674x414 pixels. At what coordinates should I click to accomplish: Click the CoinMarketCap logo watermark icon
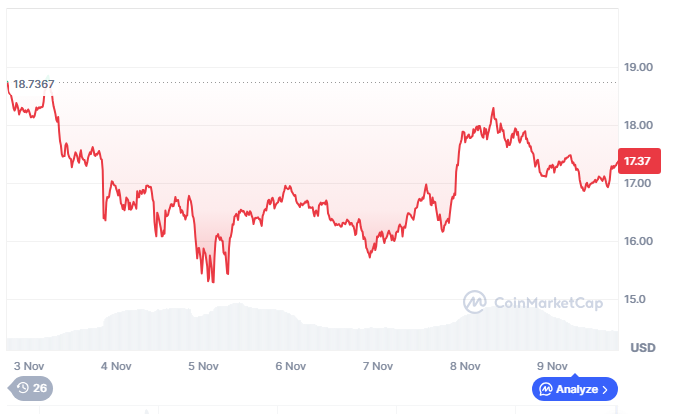click(x=475, y=301)
